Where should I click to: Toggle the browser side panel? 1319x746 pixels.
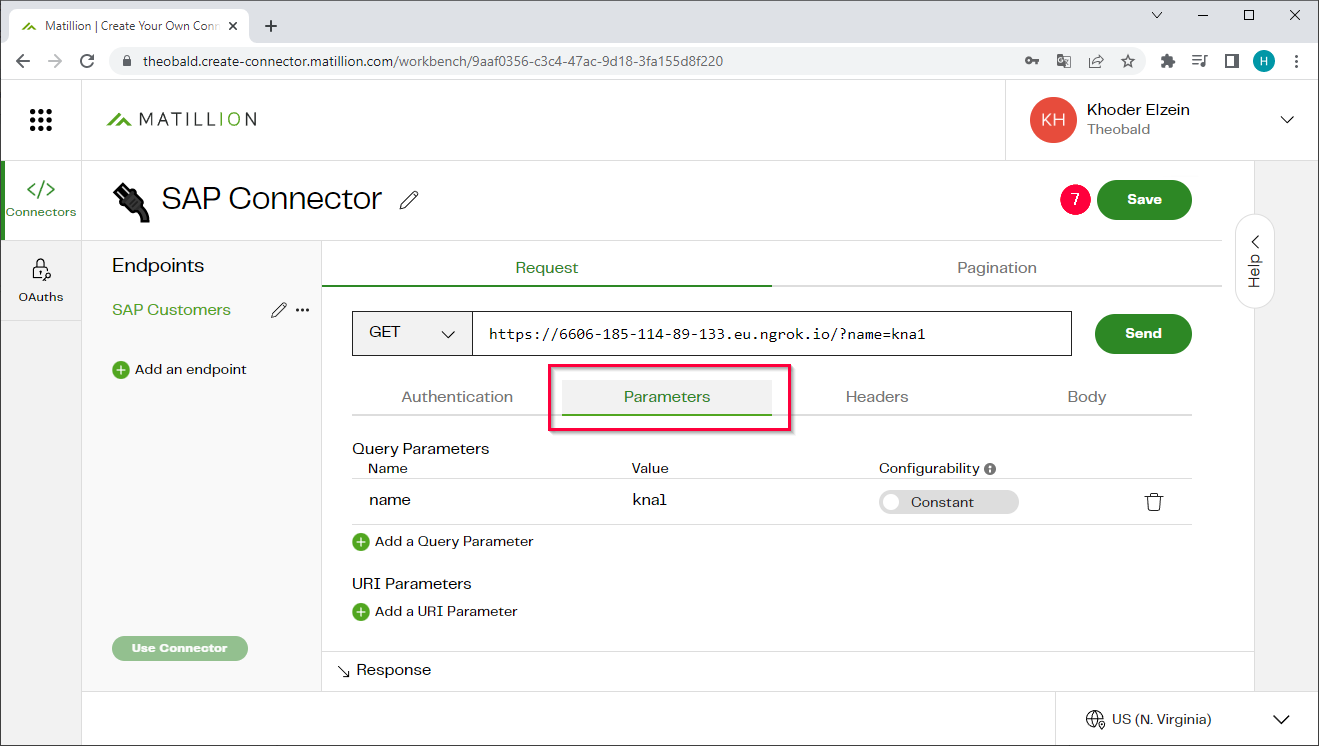[1232, 61]
